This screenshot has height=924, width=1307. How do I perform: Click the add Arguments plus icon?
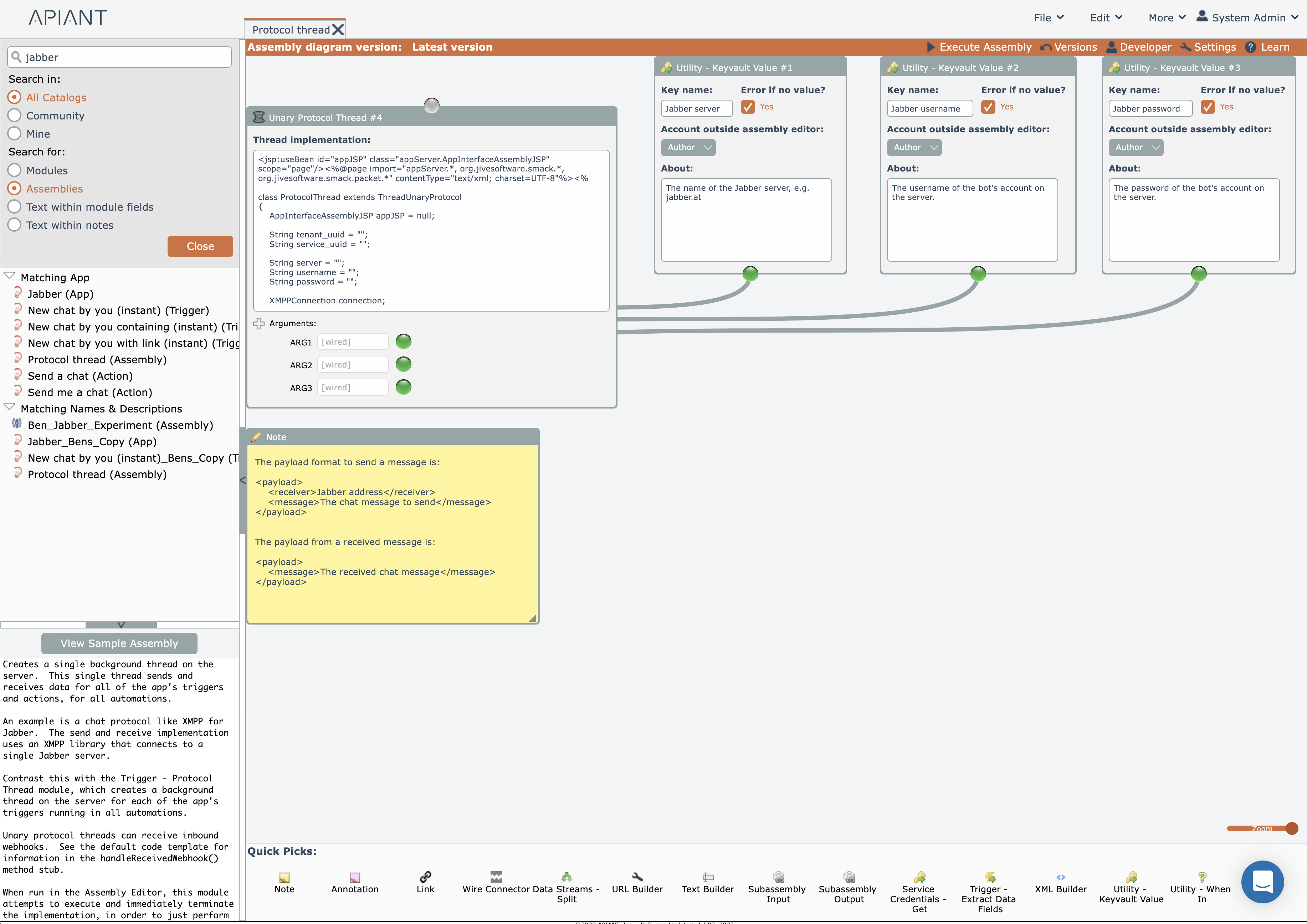[259, 323]
